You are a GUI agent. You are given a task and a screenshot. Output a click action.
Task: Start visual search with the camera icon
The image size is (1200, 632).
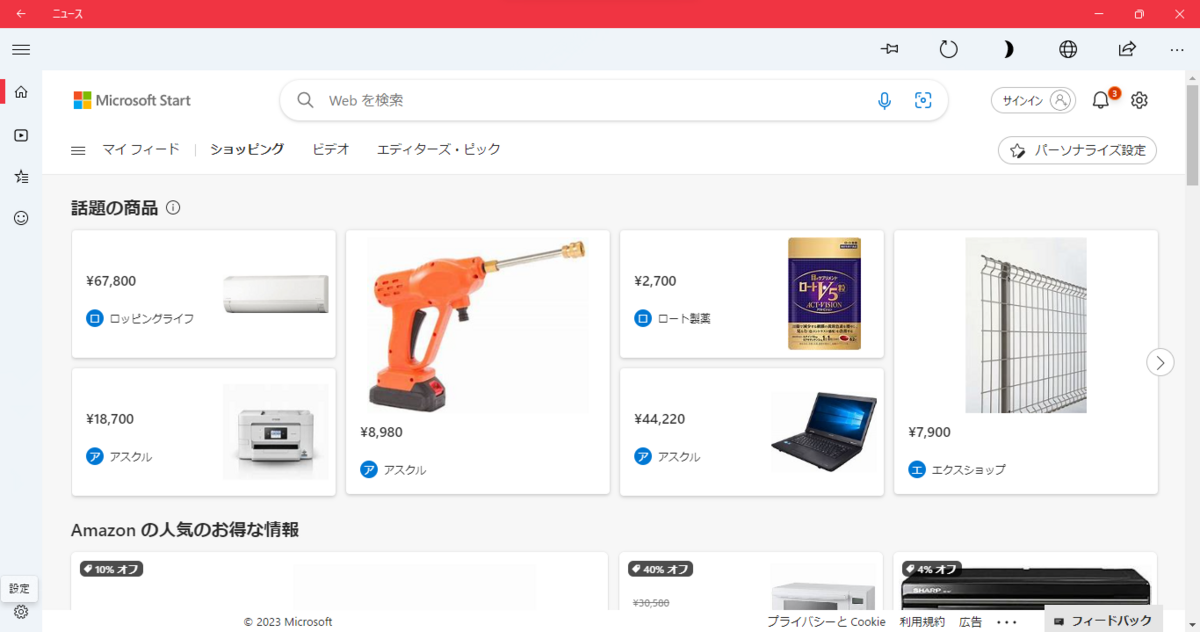click(923, 100)
